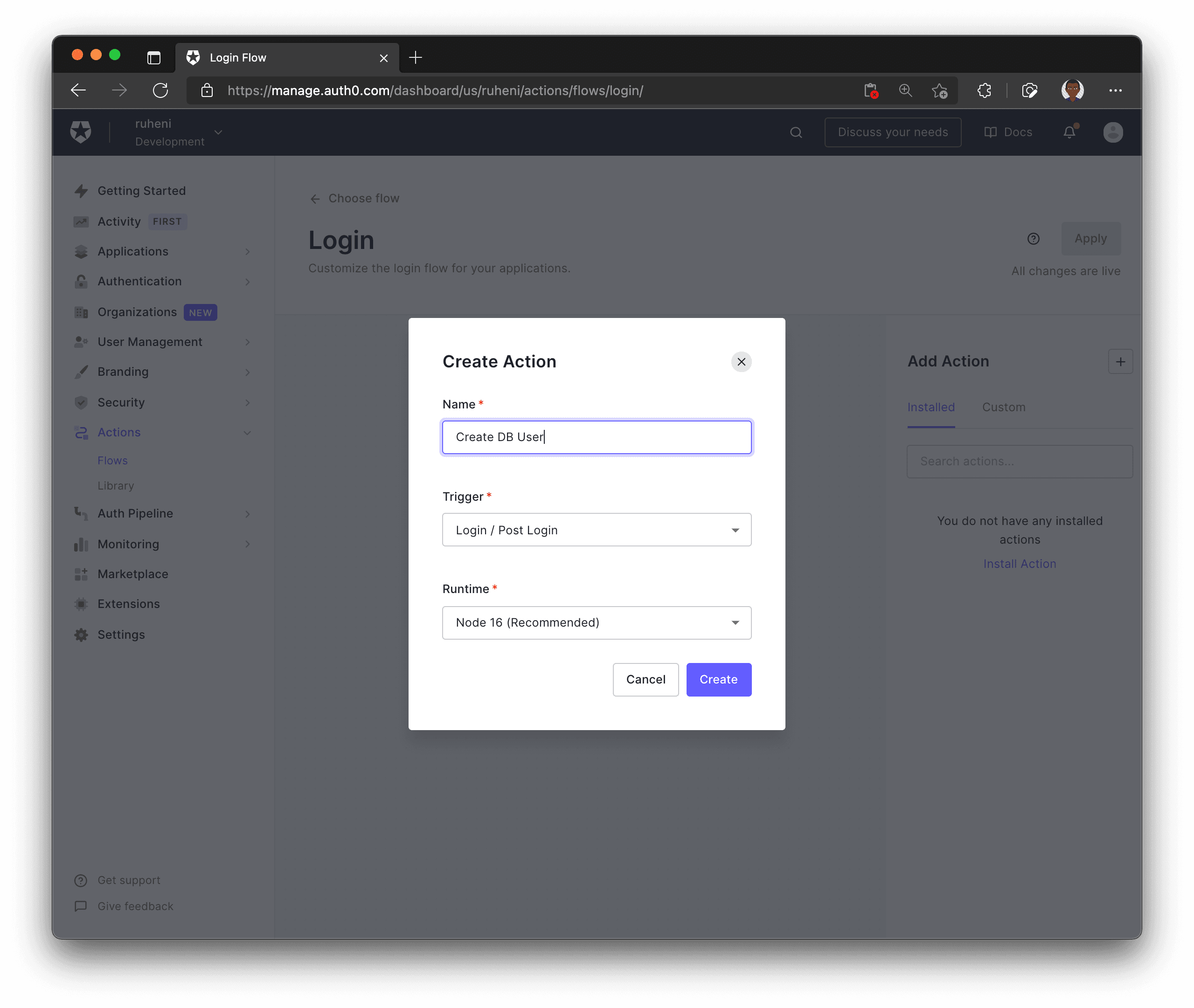Select the Installed tab
1194x1008 pixels.
click(930, 407)
